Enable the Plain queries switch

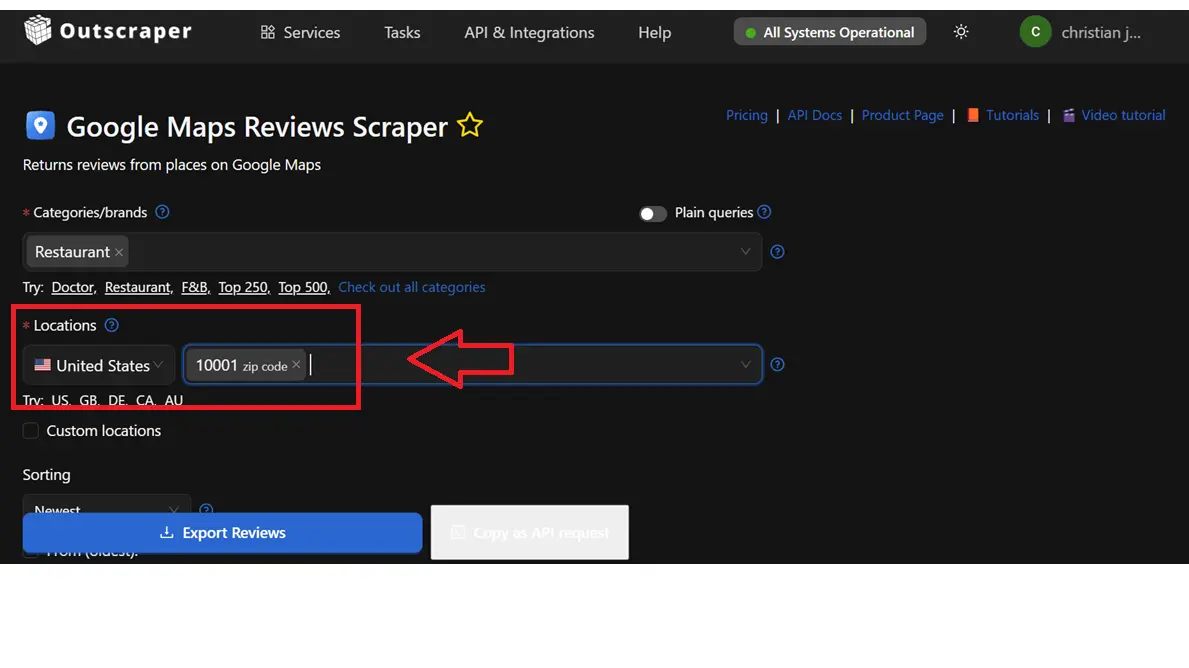tap(653, 213)
